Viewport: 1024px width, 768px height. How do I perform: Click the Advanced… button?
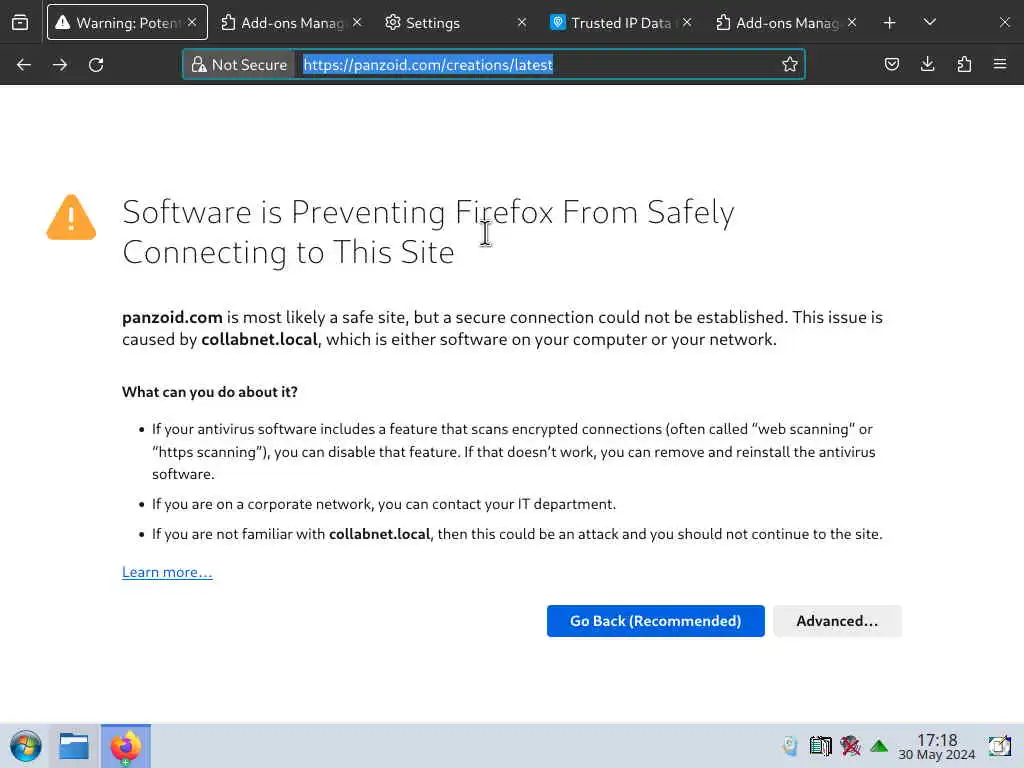[837, 621]
